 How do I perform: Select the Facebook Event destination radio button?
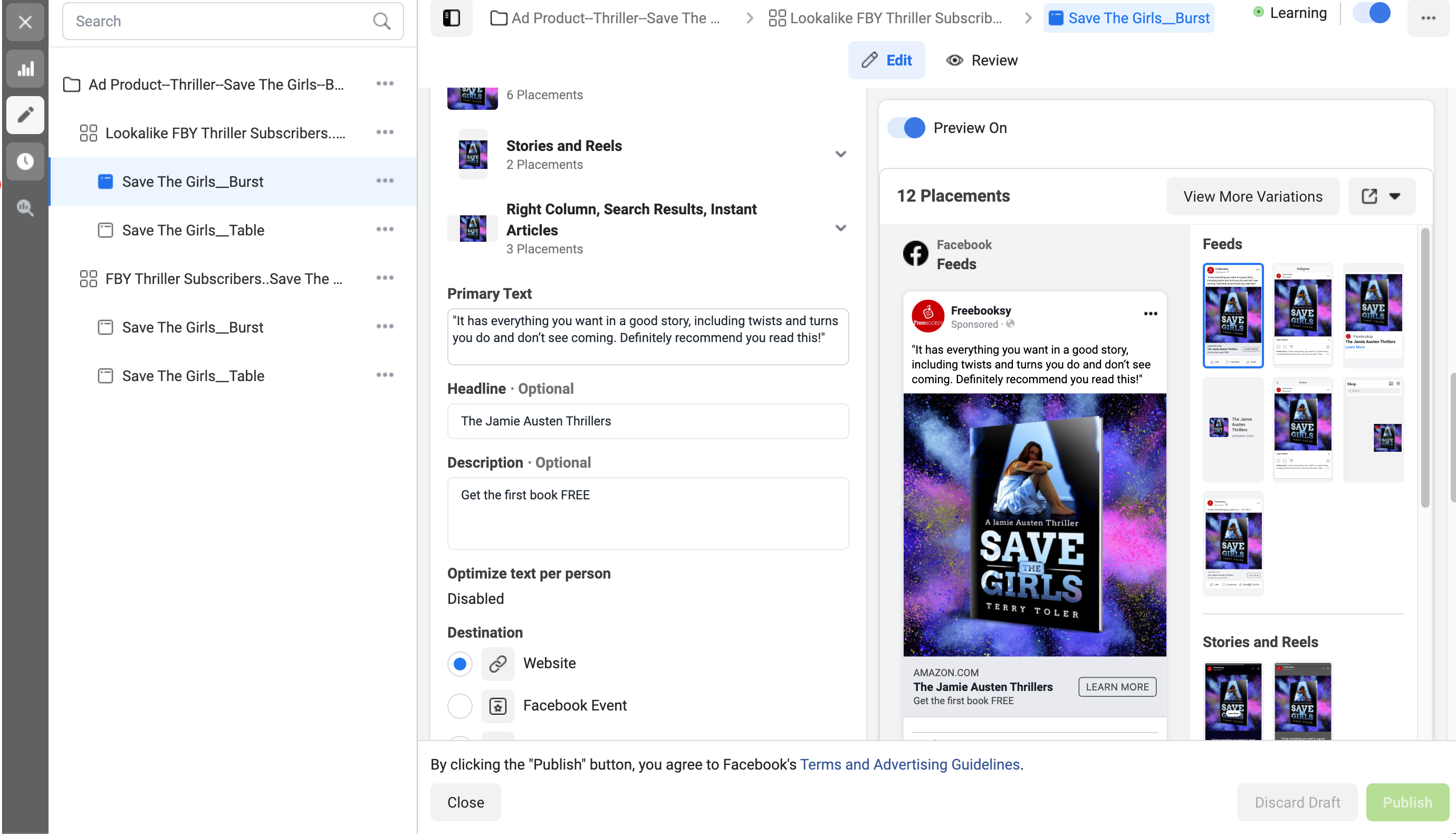(459, 706)
